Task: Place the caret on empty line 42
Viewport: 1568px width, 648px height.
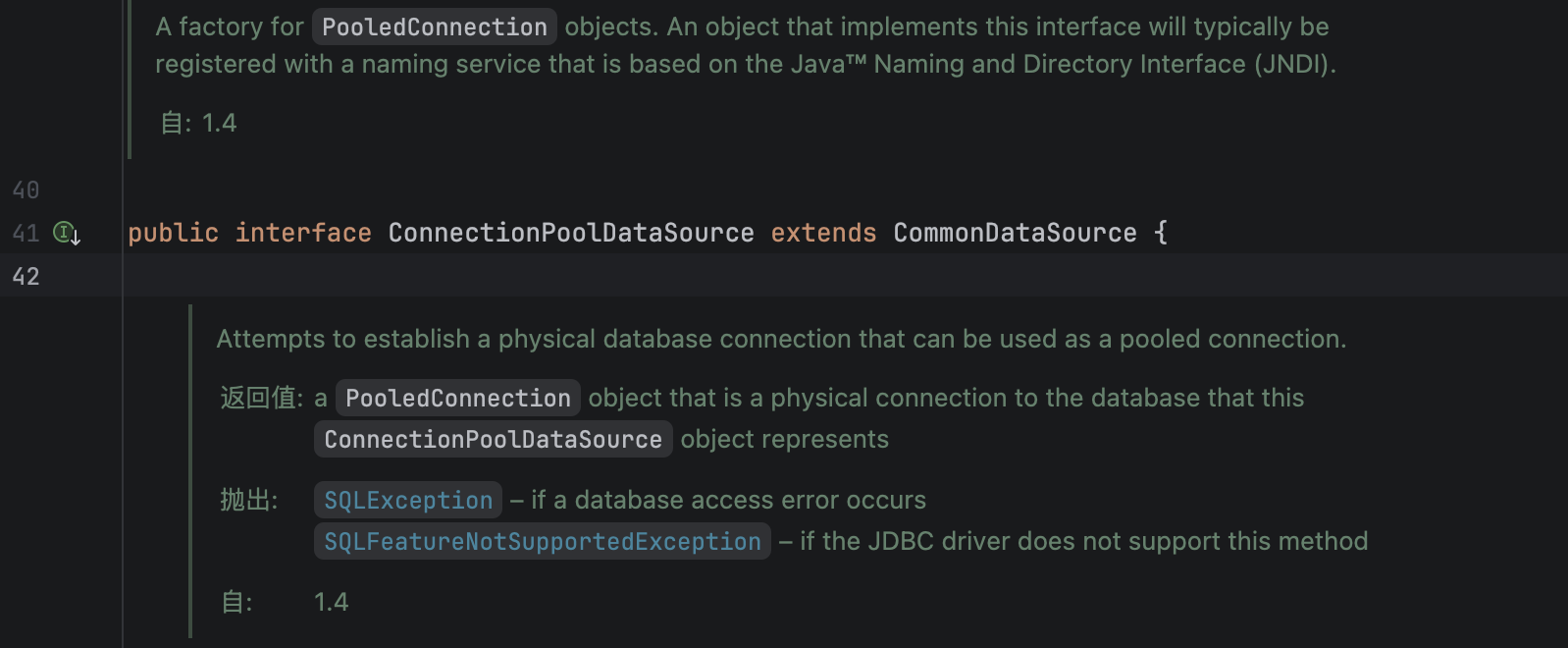Action: (x=844, y=276)
